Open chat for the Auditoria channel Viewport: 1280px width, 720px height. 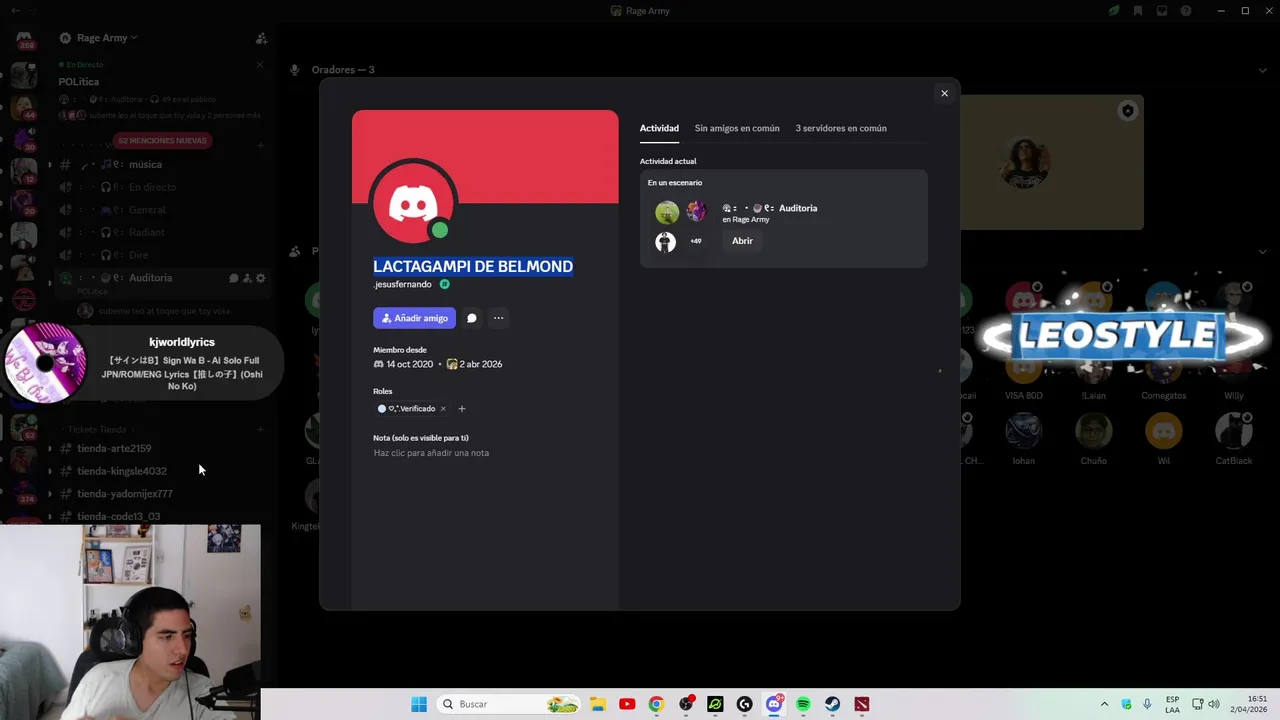pyautogui.click(x=234, y=278)
